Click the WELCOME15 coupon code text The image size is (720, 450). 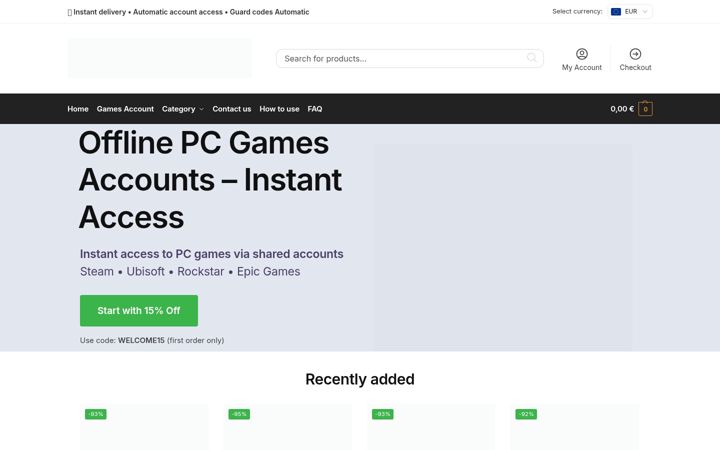pos(141,340)
